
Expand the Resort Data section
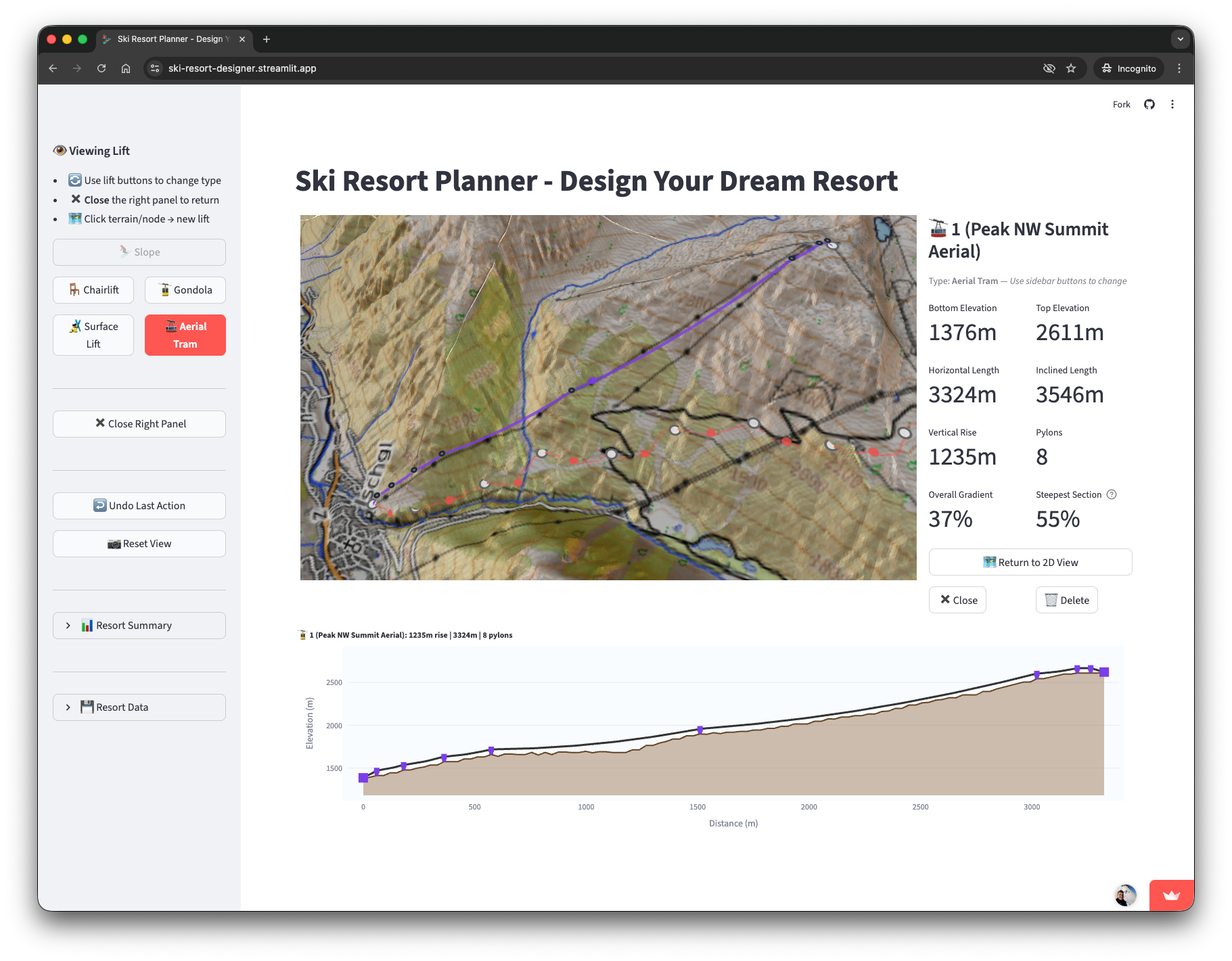pyautogui.click(x=139, y=707)
